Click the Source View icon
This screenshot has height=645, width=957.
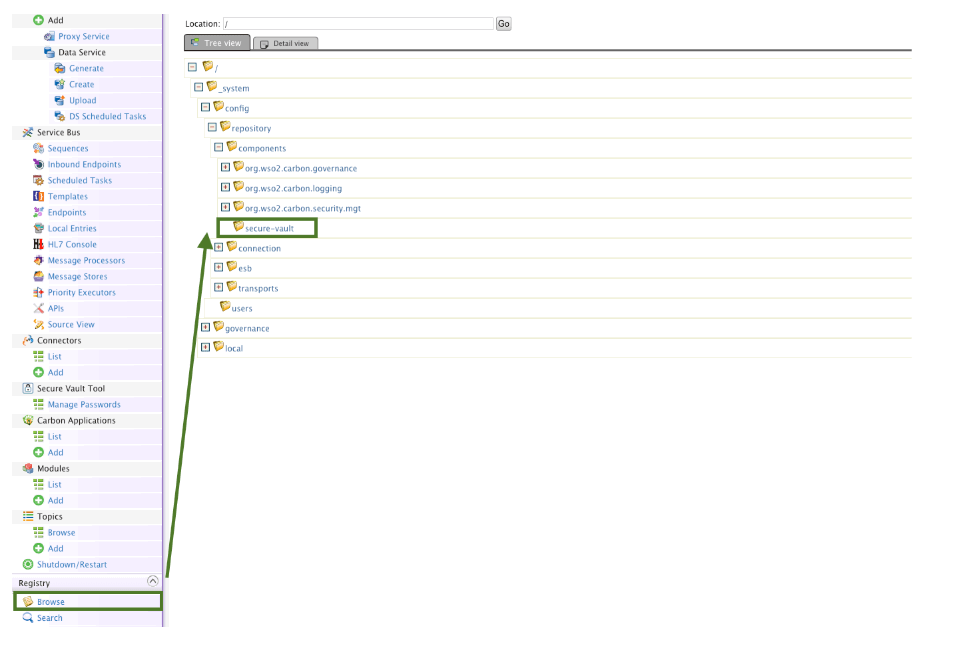click(x=39, y=325)
